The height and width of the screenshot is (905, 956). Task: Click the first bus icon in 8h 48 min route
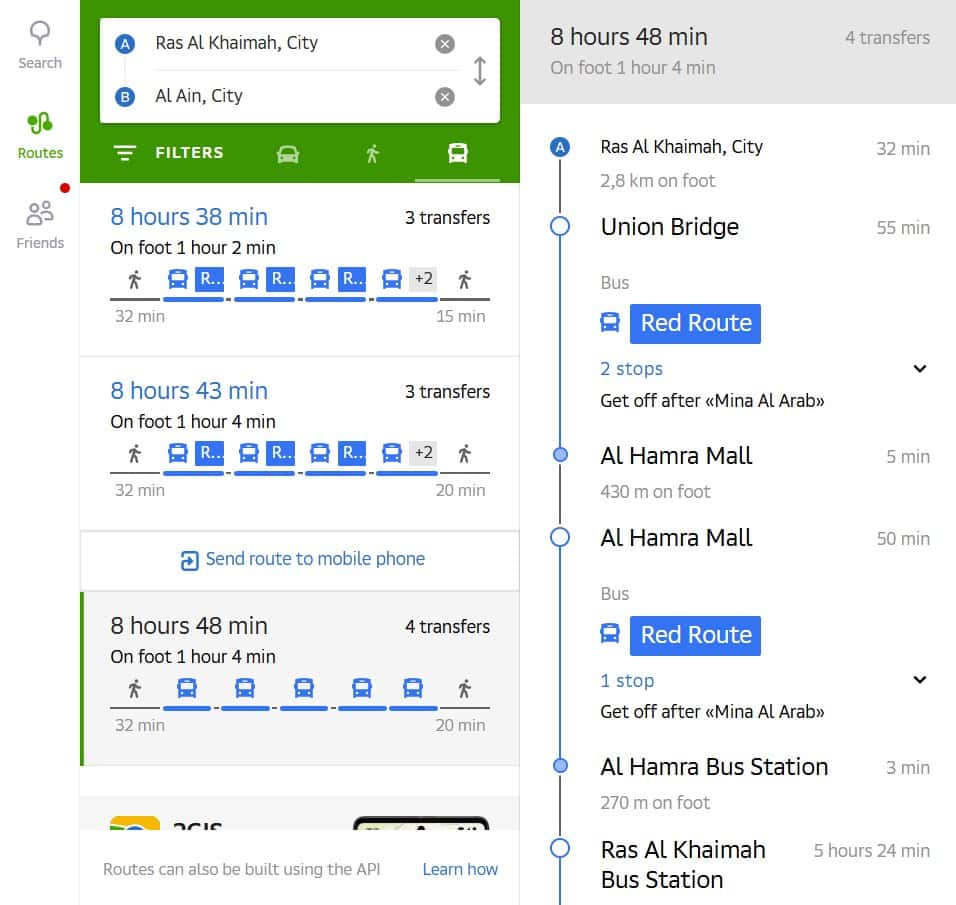[x=187, y=688]
